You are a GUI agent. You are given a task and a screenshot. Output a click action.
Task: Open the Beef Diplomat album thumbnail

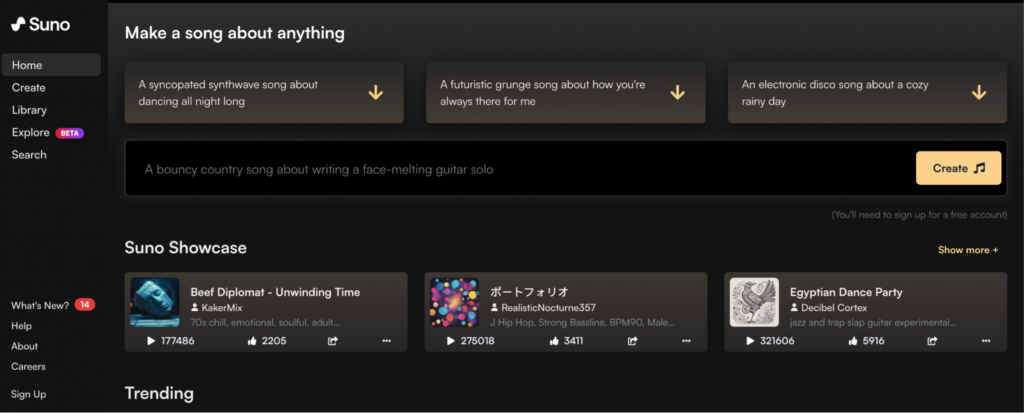(x=155, y=302)
